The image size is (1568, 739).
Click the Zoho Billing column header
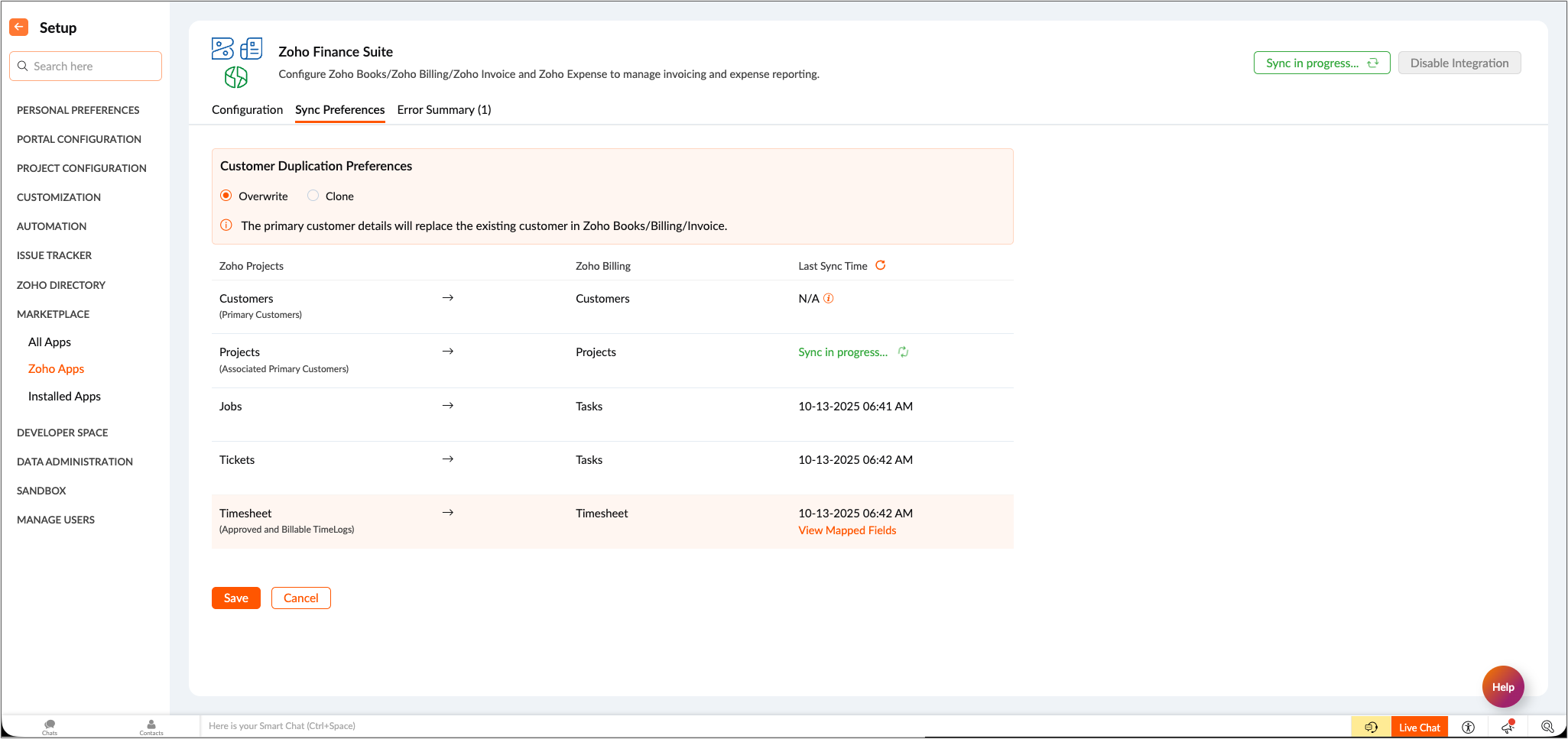(x=603, y=266)
